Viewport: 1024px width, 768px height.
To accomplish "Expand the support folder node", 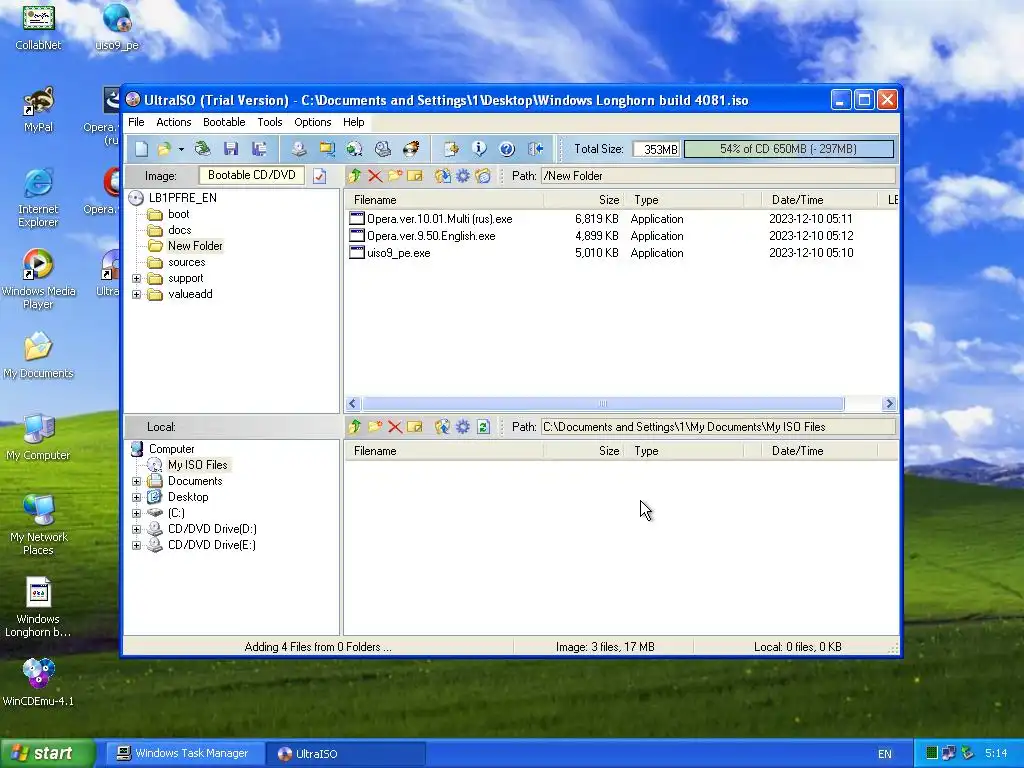I will tap(136, 278).
